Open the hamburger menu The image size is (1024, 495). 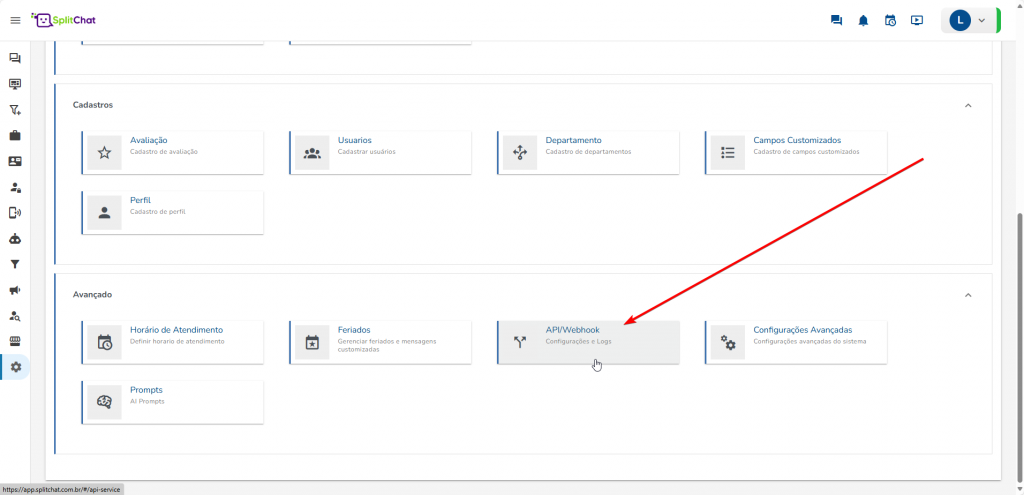15,20
